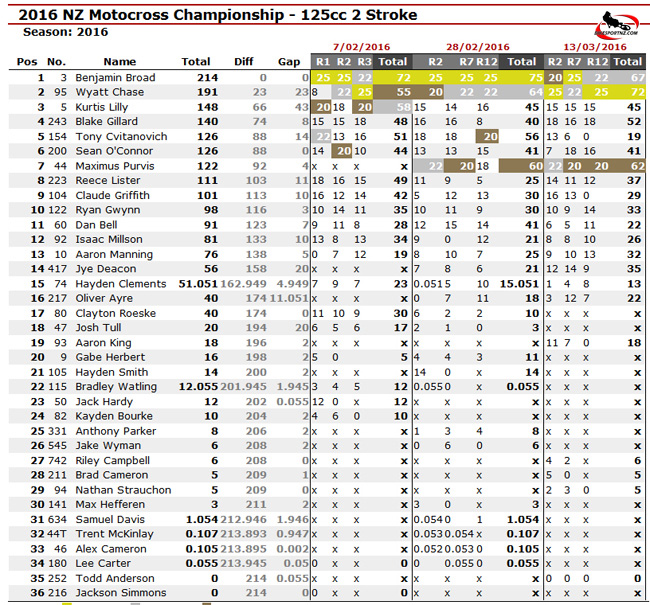
Task: Click Kurtis Lilly's name in third place
Action: pos(101,107)
